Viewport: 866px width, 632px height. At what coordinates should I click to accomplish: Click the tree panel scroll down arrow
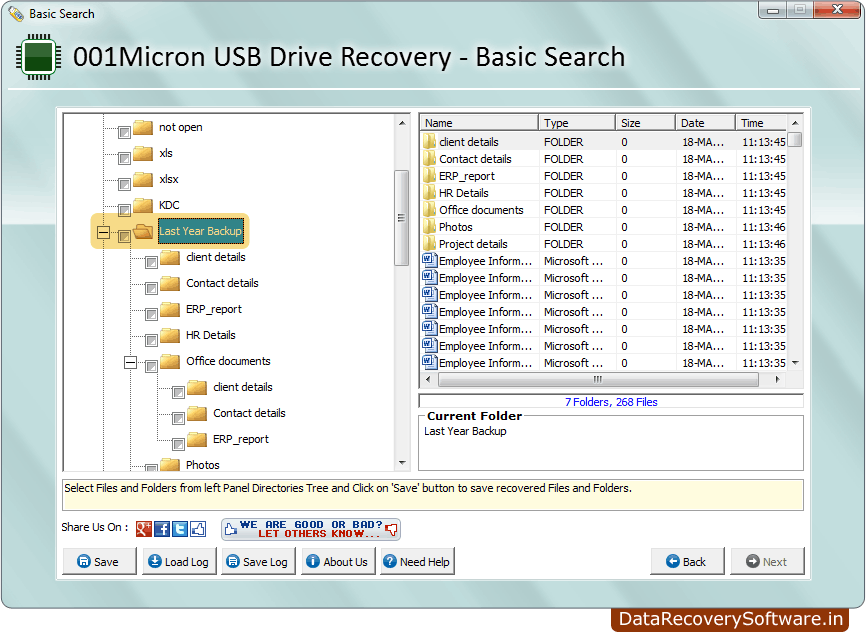point(402,463)
